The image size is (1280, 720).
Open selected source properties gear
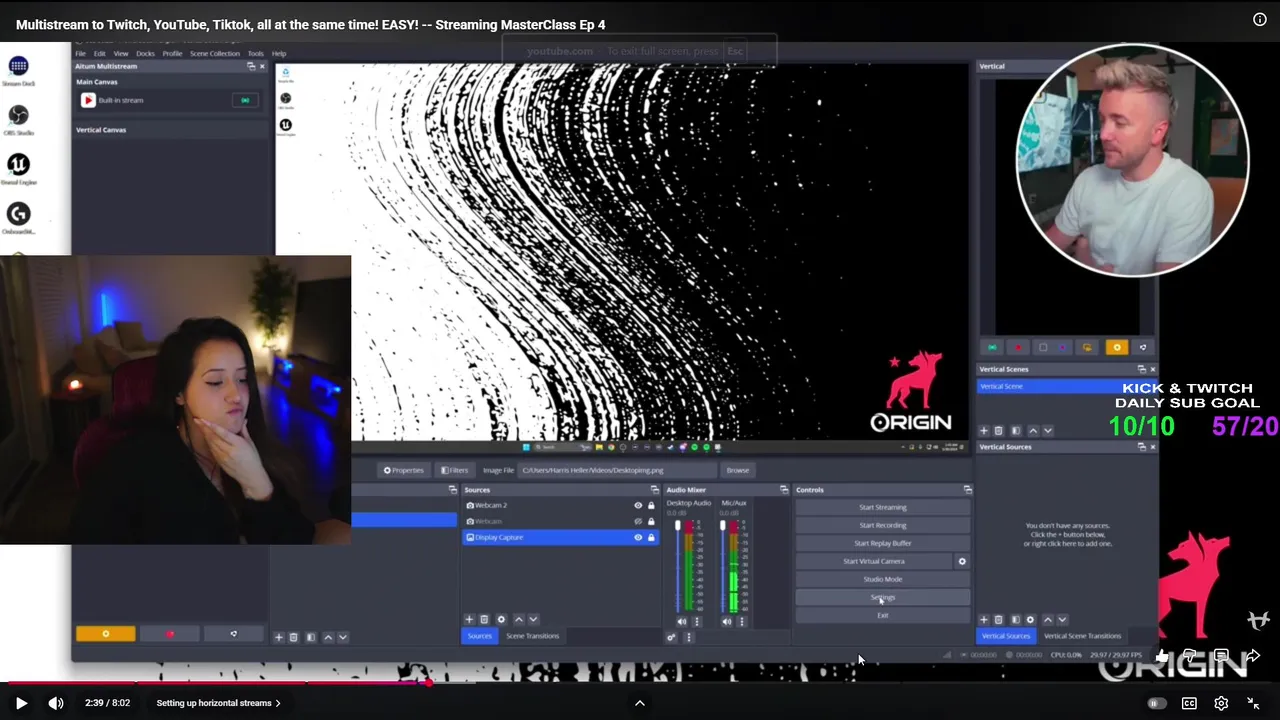tap(501, 620)
